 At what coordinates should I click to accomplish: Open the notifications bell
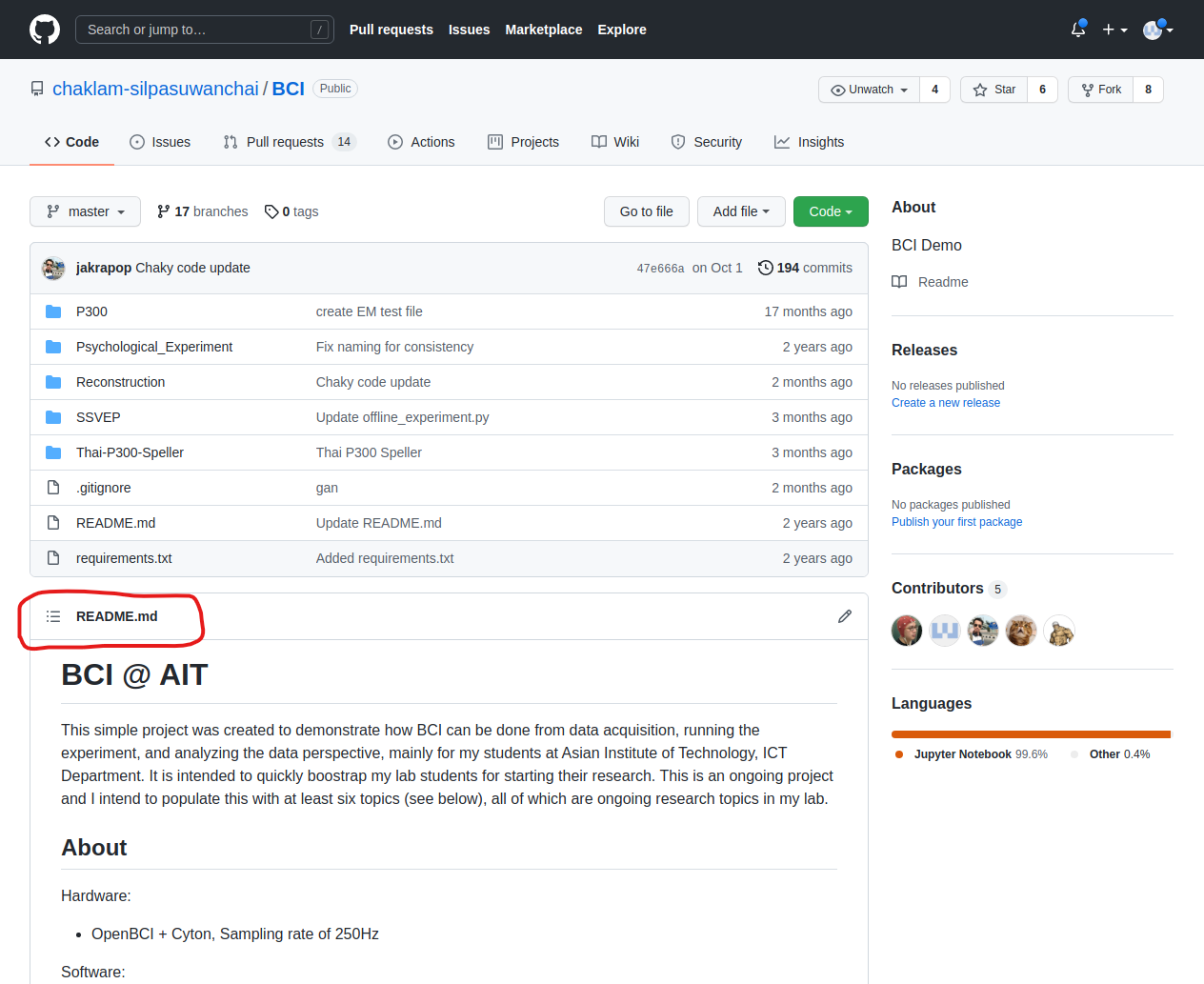[1077, 30]
